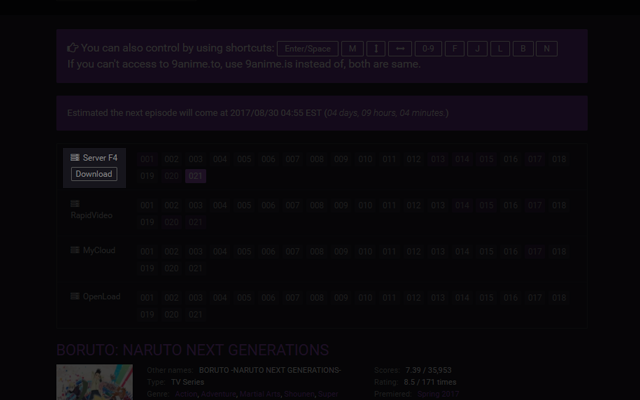640x400 pixels.
Task: Open episode 021 on OpenLoad
Action: coord(196,314)
